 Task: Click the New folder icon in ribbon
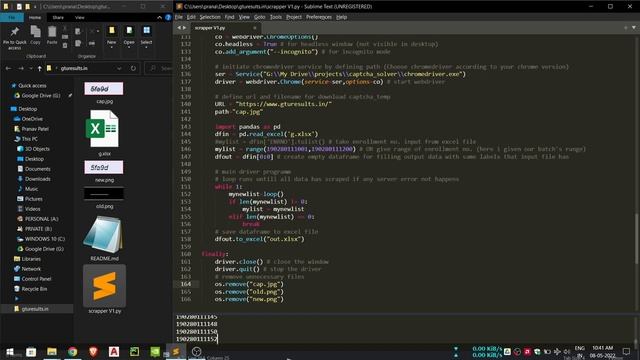tap(111, 36)
